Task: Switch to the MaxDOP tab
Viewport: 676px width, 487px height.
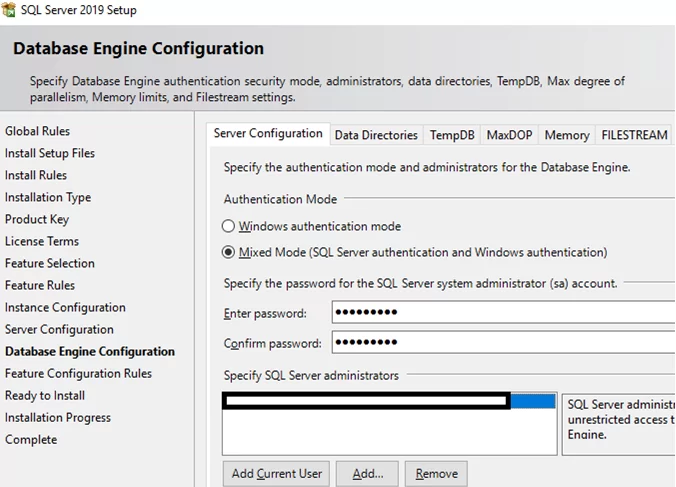Action: pos(509,135)
